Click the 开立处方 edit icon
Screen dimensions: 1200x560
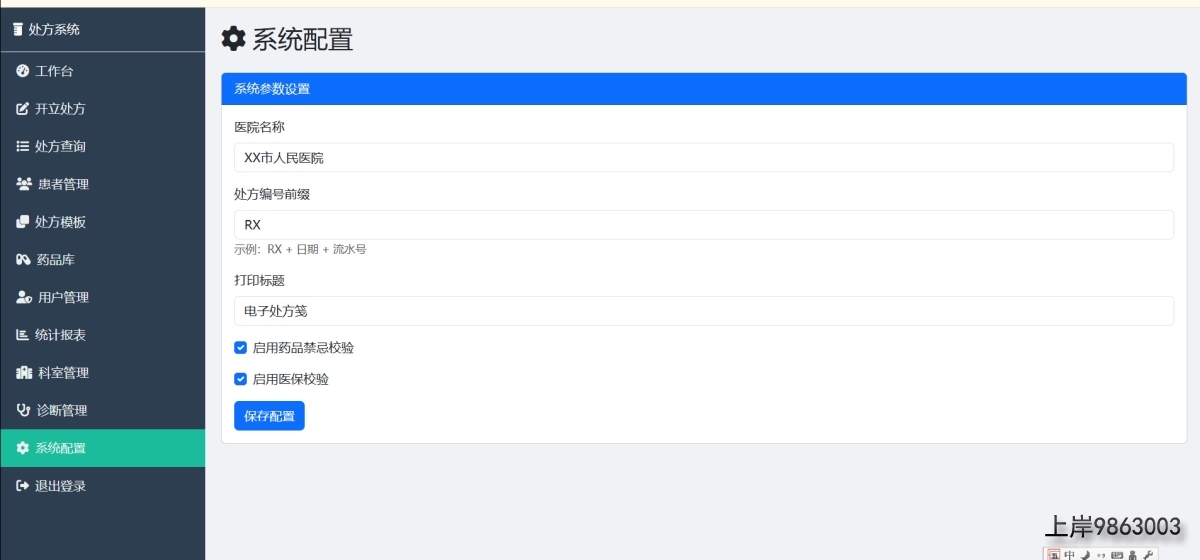[x=23, y=109]
